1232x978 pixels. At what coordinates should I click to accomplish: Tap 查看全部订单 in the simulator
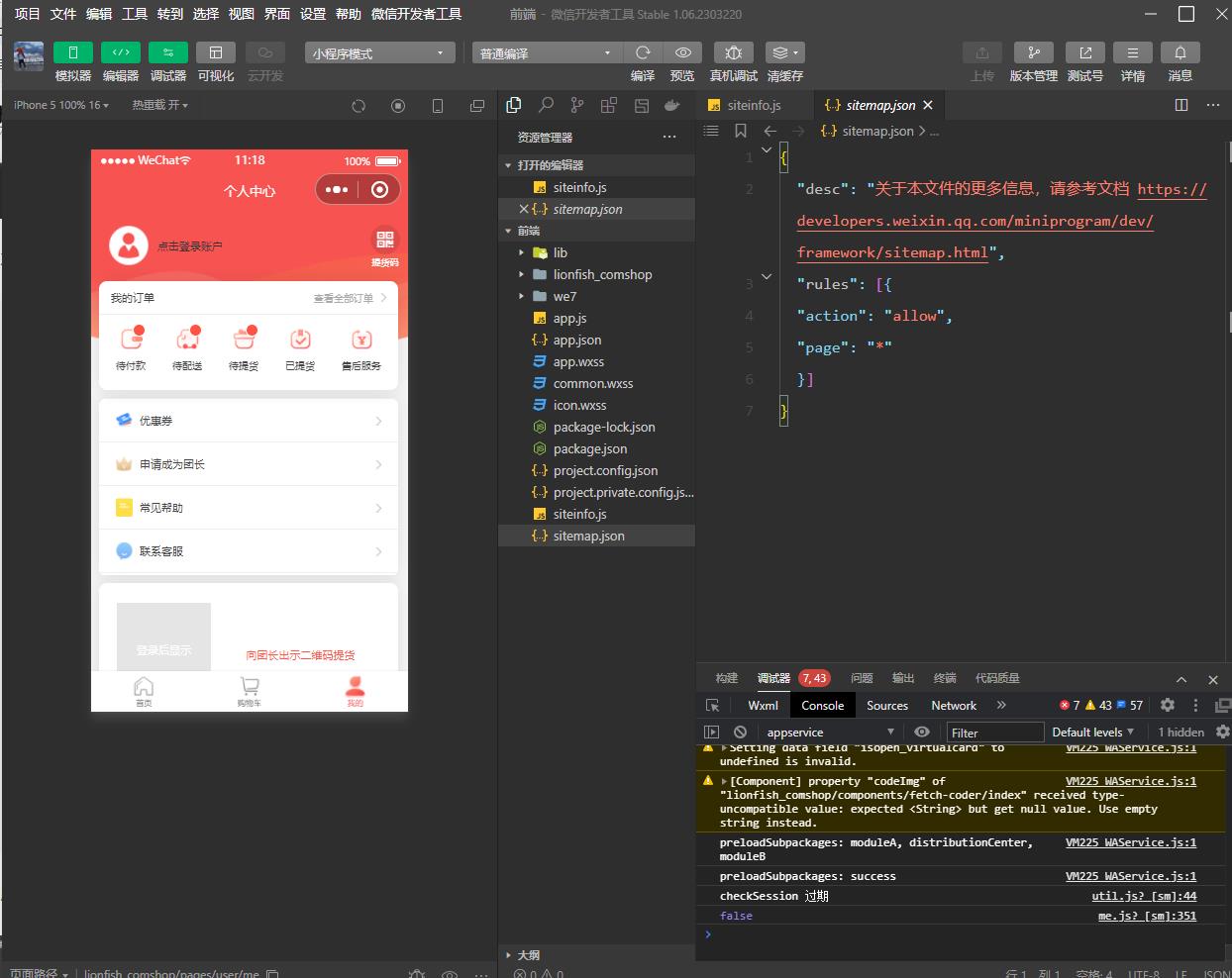(350, 298)
